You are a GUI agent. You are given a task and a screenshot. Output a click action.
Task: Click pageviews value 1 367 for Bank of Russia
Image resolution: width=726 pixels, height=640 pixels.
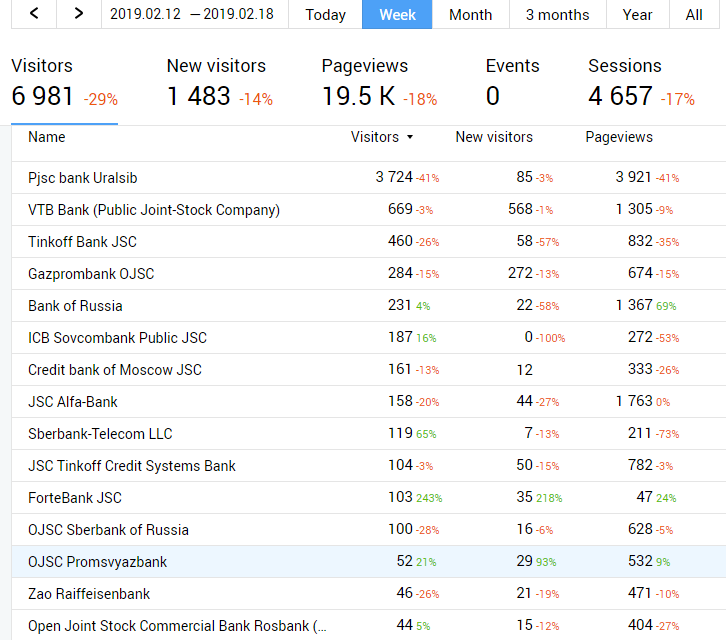(634, 305)
